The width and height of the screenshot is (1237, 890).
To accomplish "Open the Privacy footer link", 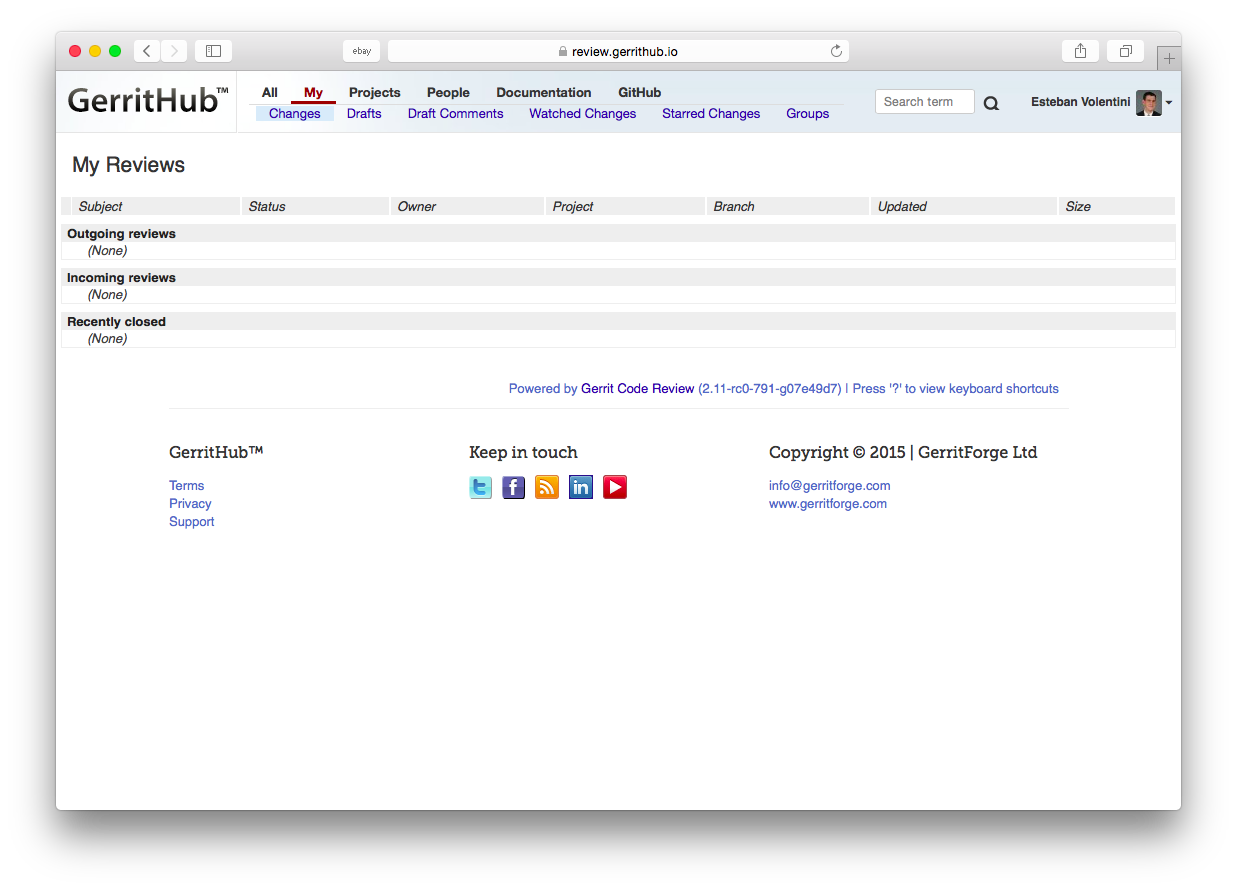I will click(190, 504).
